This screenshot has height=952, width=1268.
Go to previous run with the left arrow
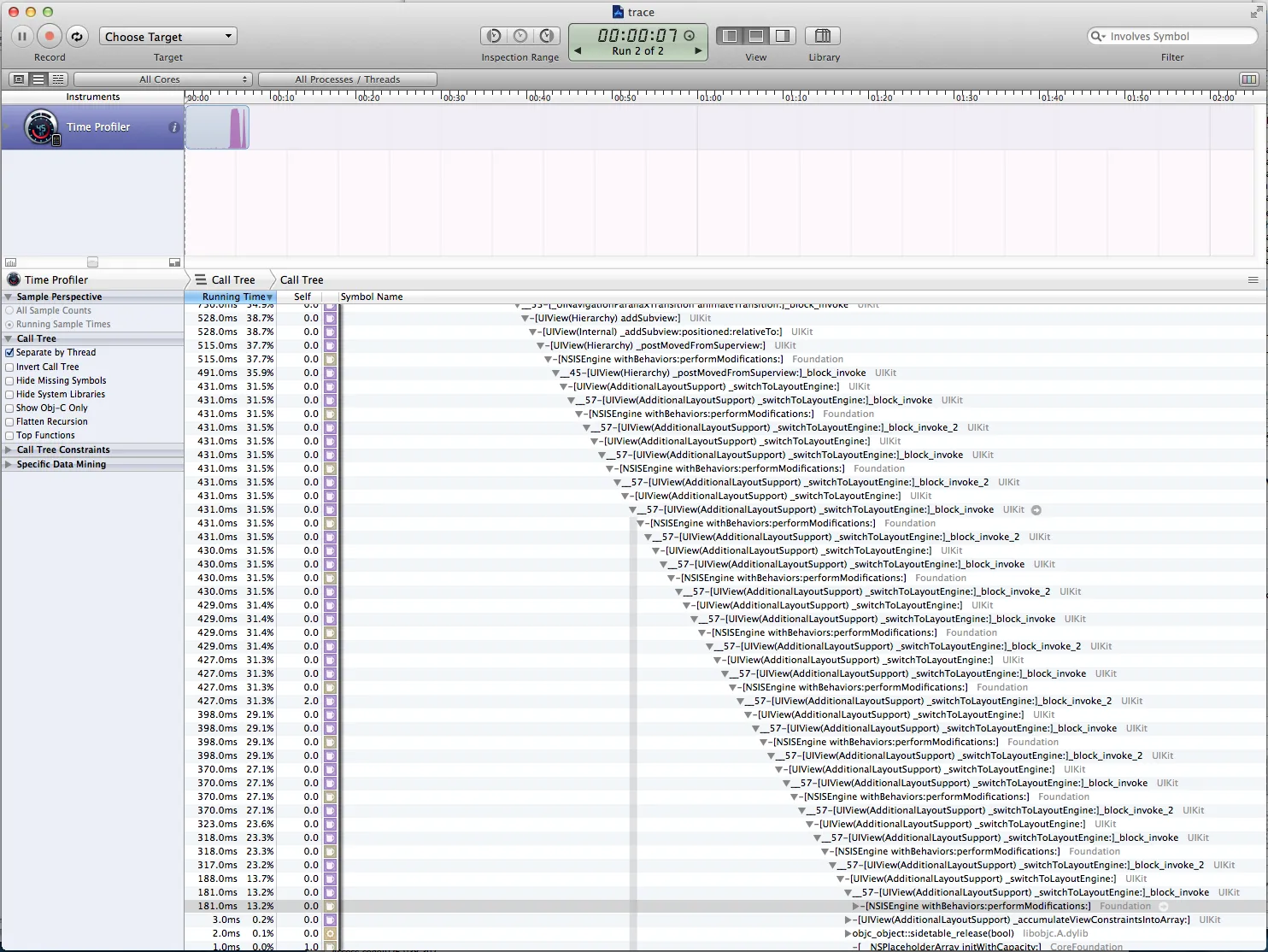pos(578,51)
